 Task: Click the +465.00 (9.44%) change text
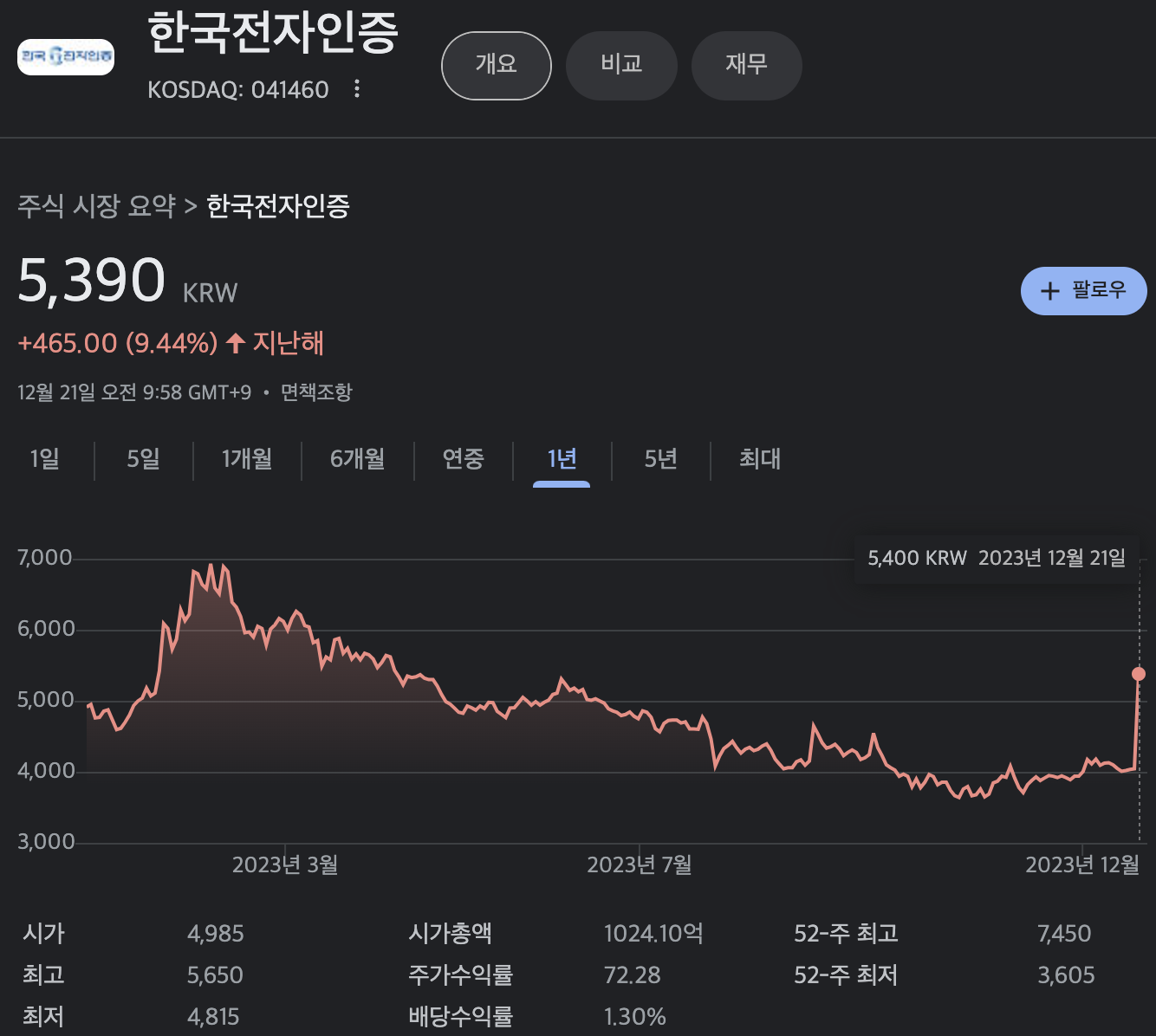(118, 343)
